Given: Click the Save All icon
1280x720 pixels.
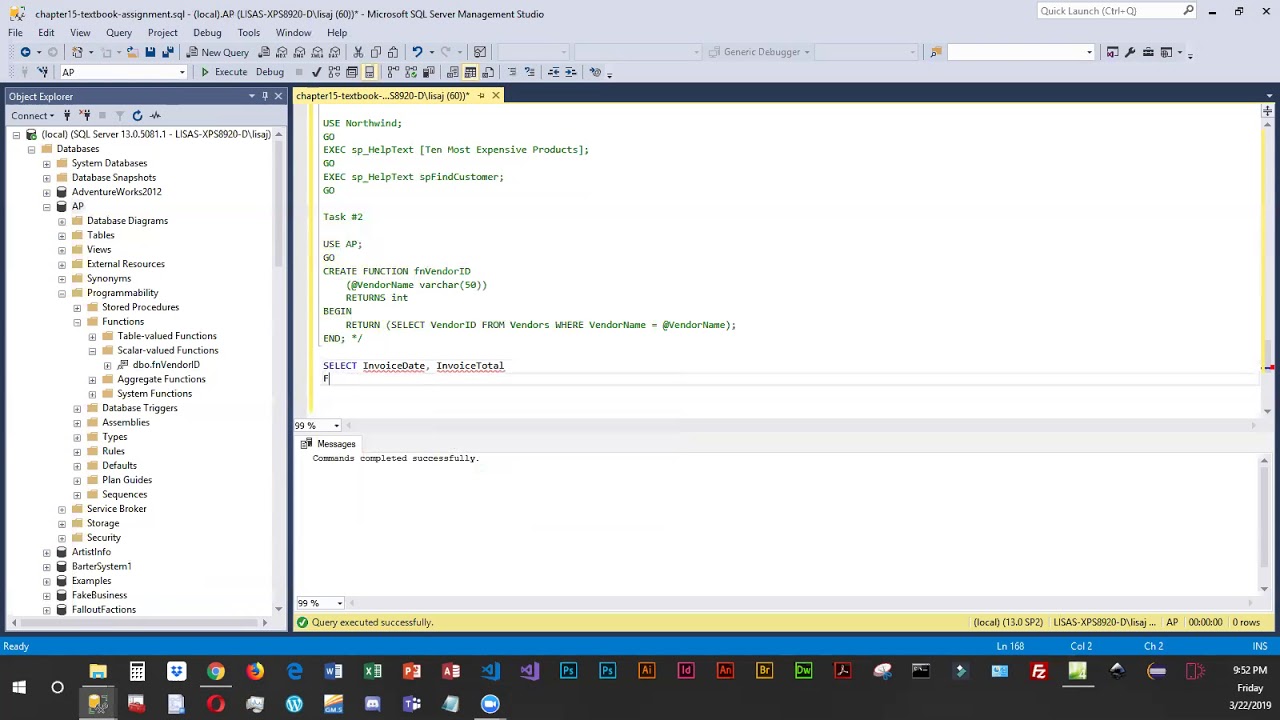Looking at the screenshot, I should pyautogui.click(x=167, y=52).
